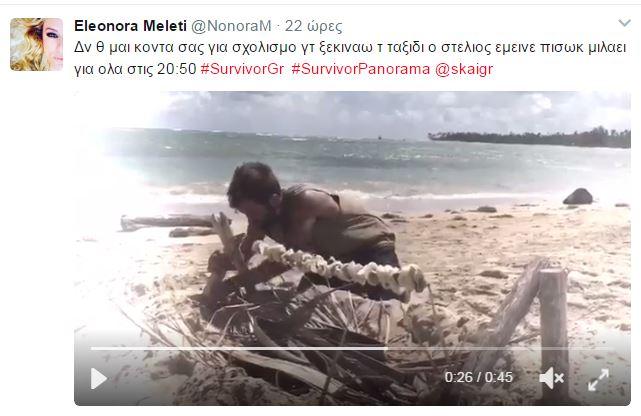Click the 20:50 time in tweet text
This screenshot has height=416, width=641.
177,69
